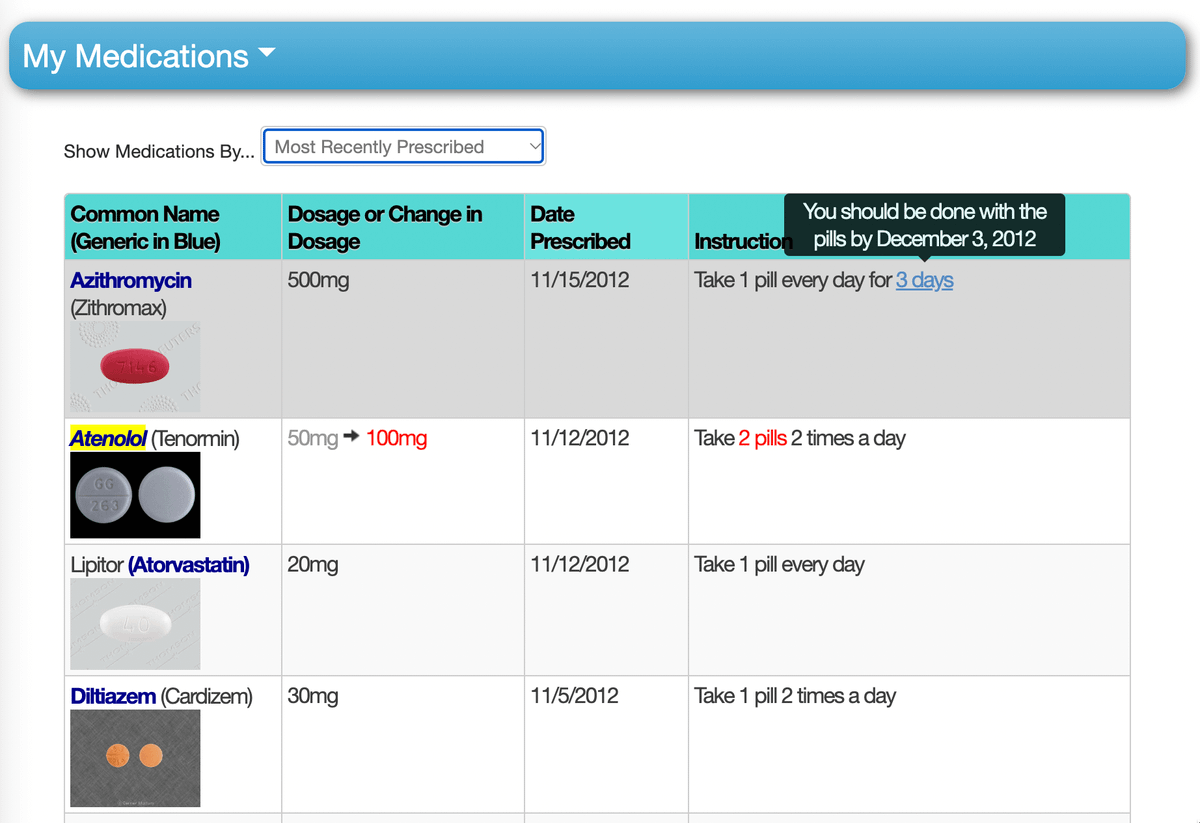Click the Atorvastatin generic name
Viewport: 1200px width, 823px height.
[189, 565]
